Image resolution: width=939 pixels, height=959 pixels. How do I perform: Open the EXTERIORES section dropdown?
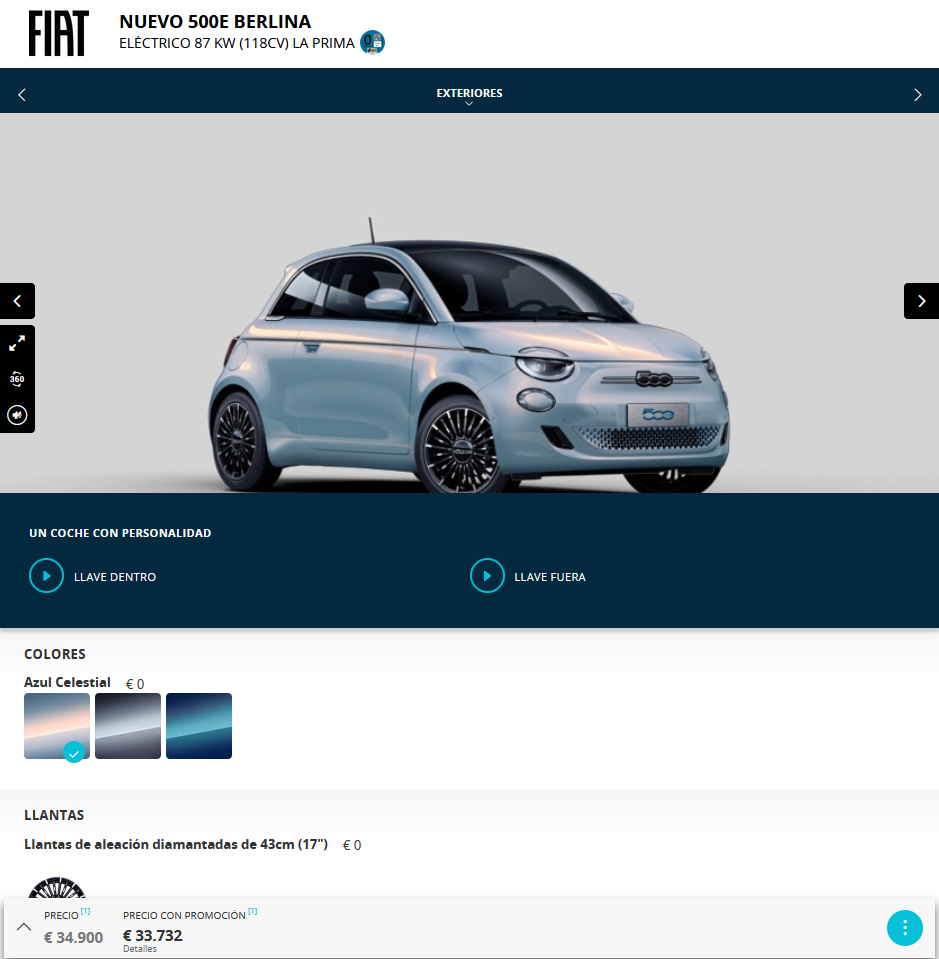[469, 95]
